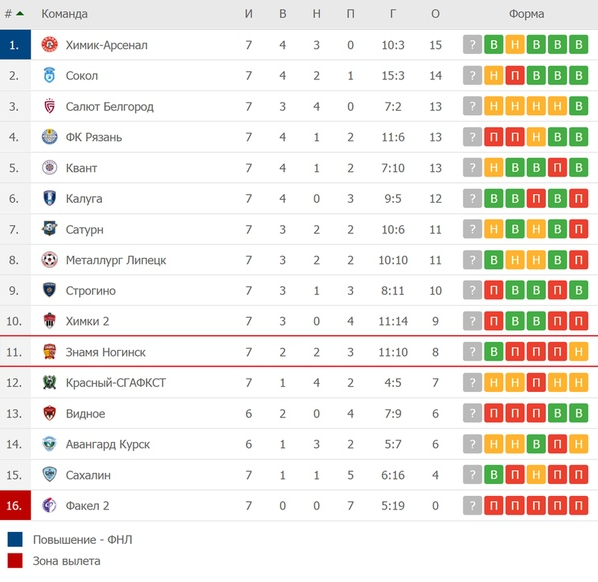
Task: Sort standings by the Г goals column
Action: coord(393,14)
